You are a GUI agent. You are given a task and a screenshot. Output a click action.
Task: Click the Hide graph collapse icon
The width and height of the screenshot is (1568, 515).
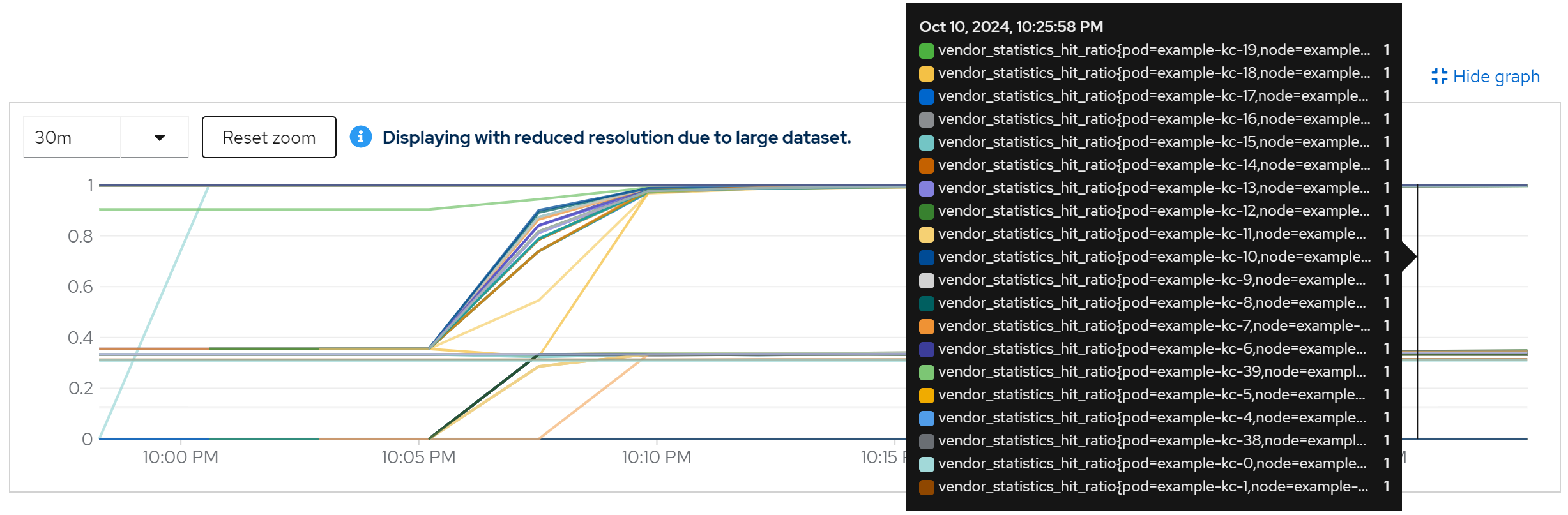click(x=1440, y=77)
